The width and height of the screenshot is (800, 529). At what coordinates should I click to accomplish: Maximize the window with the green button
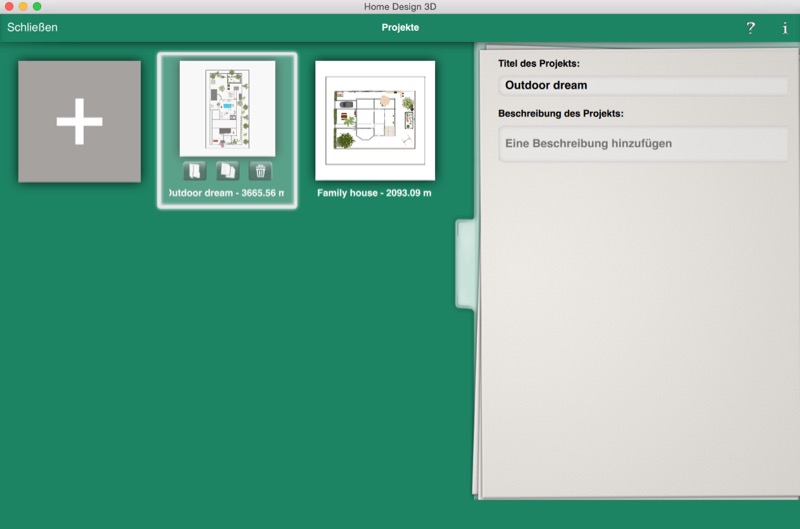coord(37,7)
